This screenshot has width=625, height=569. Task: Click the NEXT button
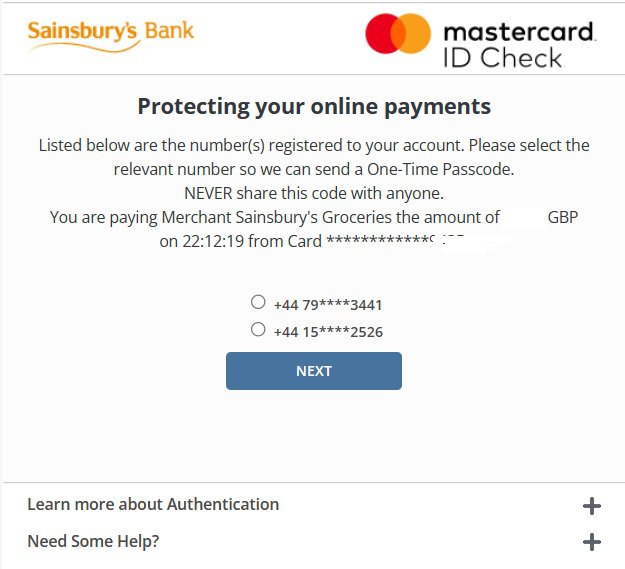click(x=314, y=371)
